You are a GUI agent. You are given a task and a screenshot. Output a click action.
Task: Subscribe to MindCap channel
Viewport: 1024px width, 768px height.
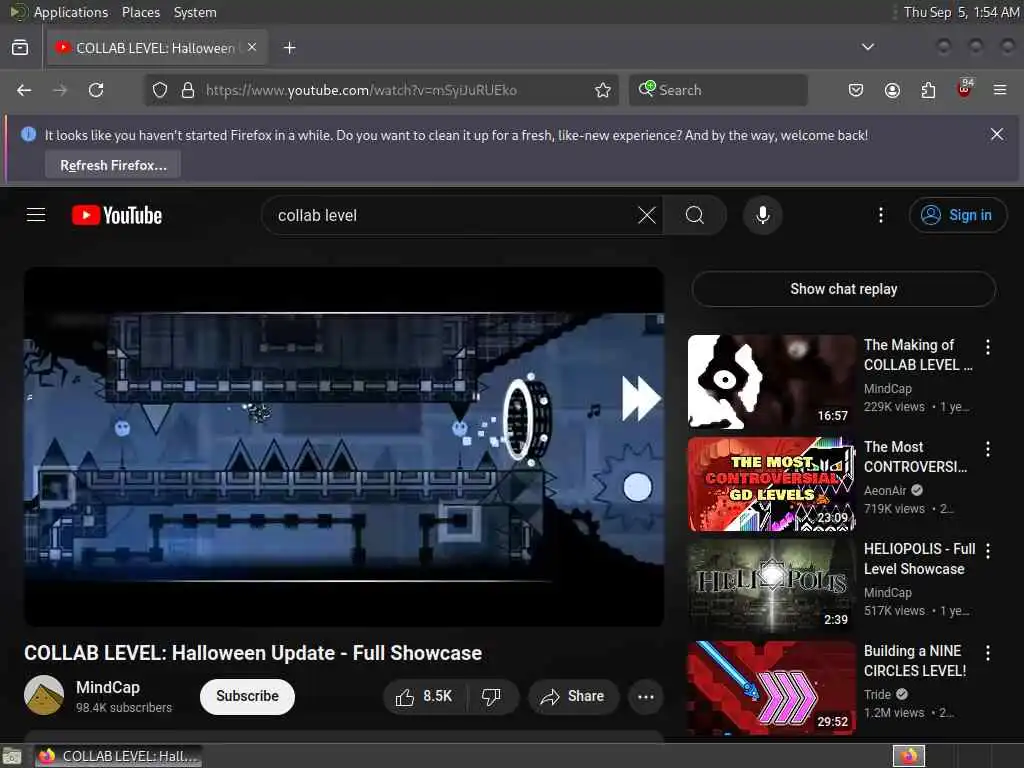(x=247, y=697)
